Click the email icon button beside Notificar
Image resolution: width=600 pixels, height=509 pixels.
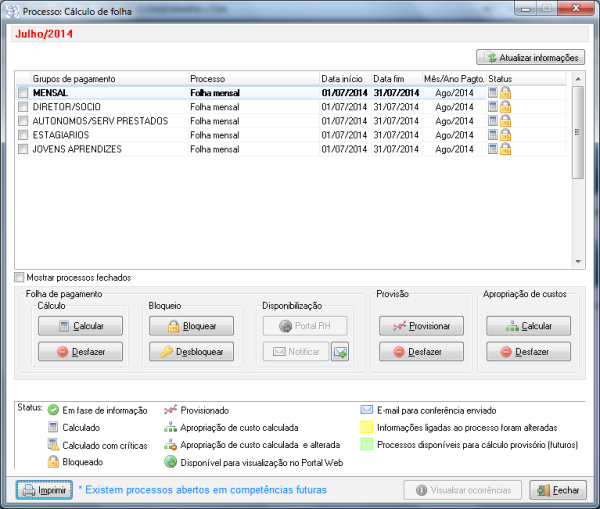[x=340, y=351]
